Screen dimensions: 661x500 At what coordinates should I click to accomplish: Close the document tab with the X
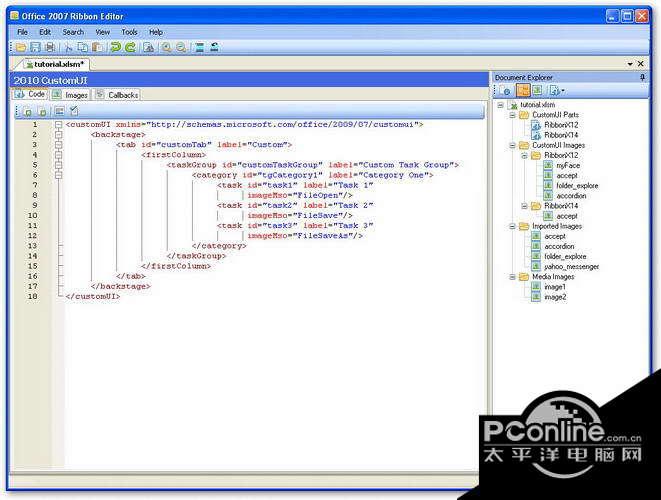[x=641, y=64]
